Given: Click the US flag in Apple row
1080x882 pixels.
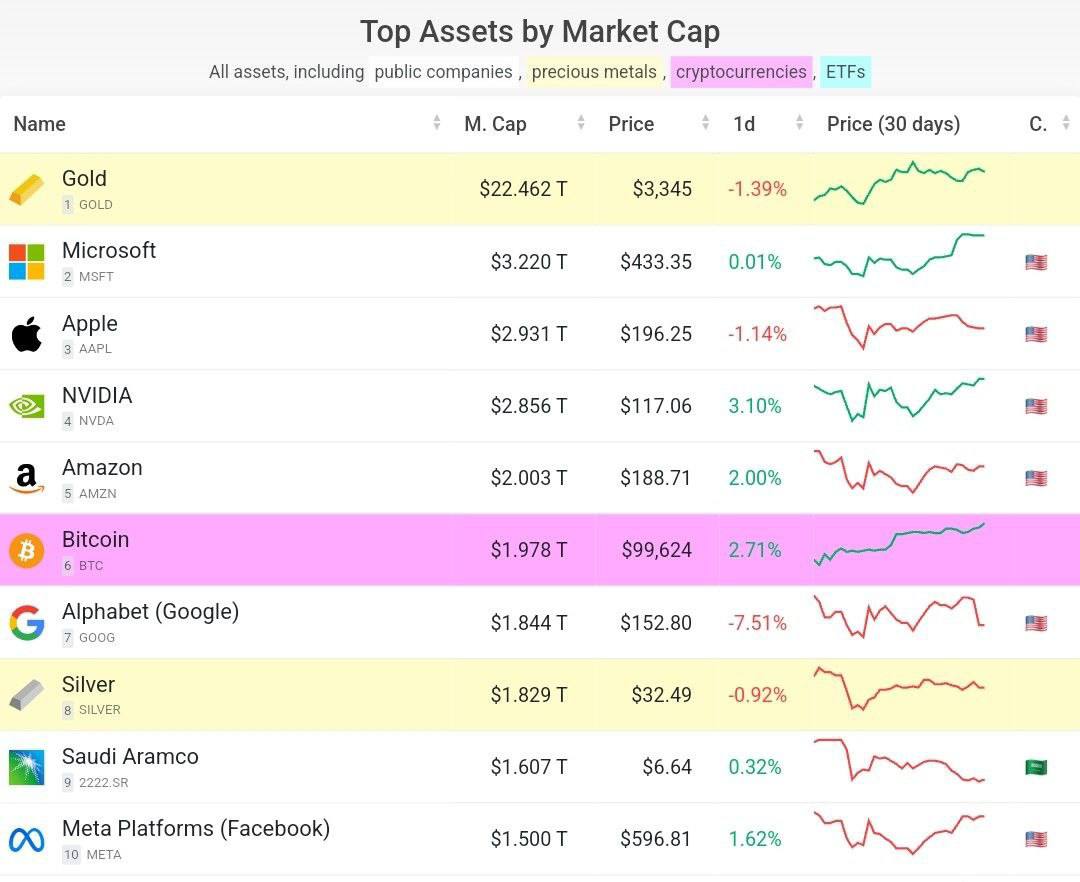Looking at the screenshot, I should click(x=1036, y=335).
